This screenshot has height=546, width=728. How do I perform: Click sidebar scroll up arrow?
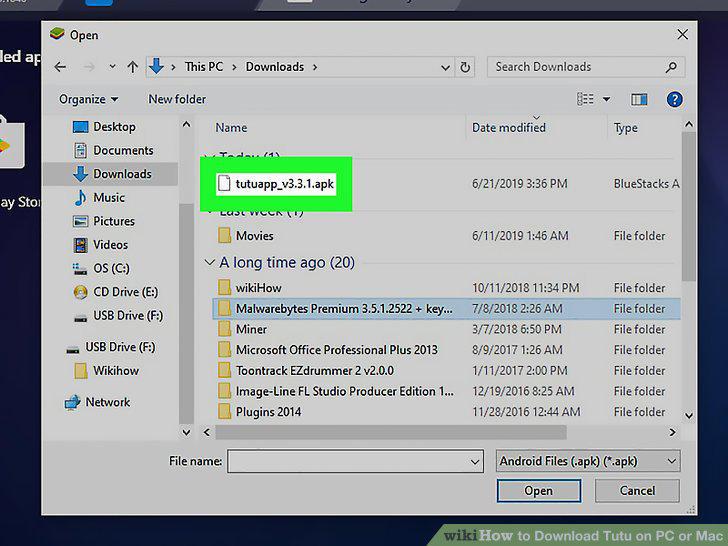(186, 124)
